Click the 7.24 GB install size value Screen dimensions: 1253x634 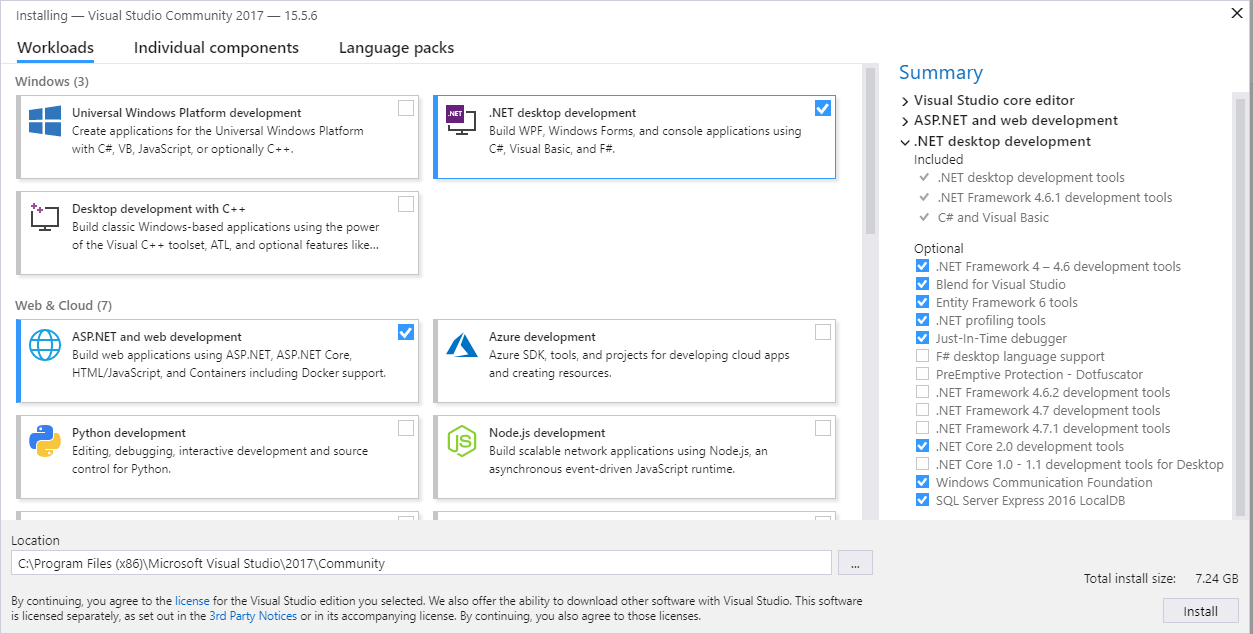pos(1216,579)
